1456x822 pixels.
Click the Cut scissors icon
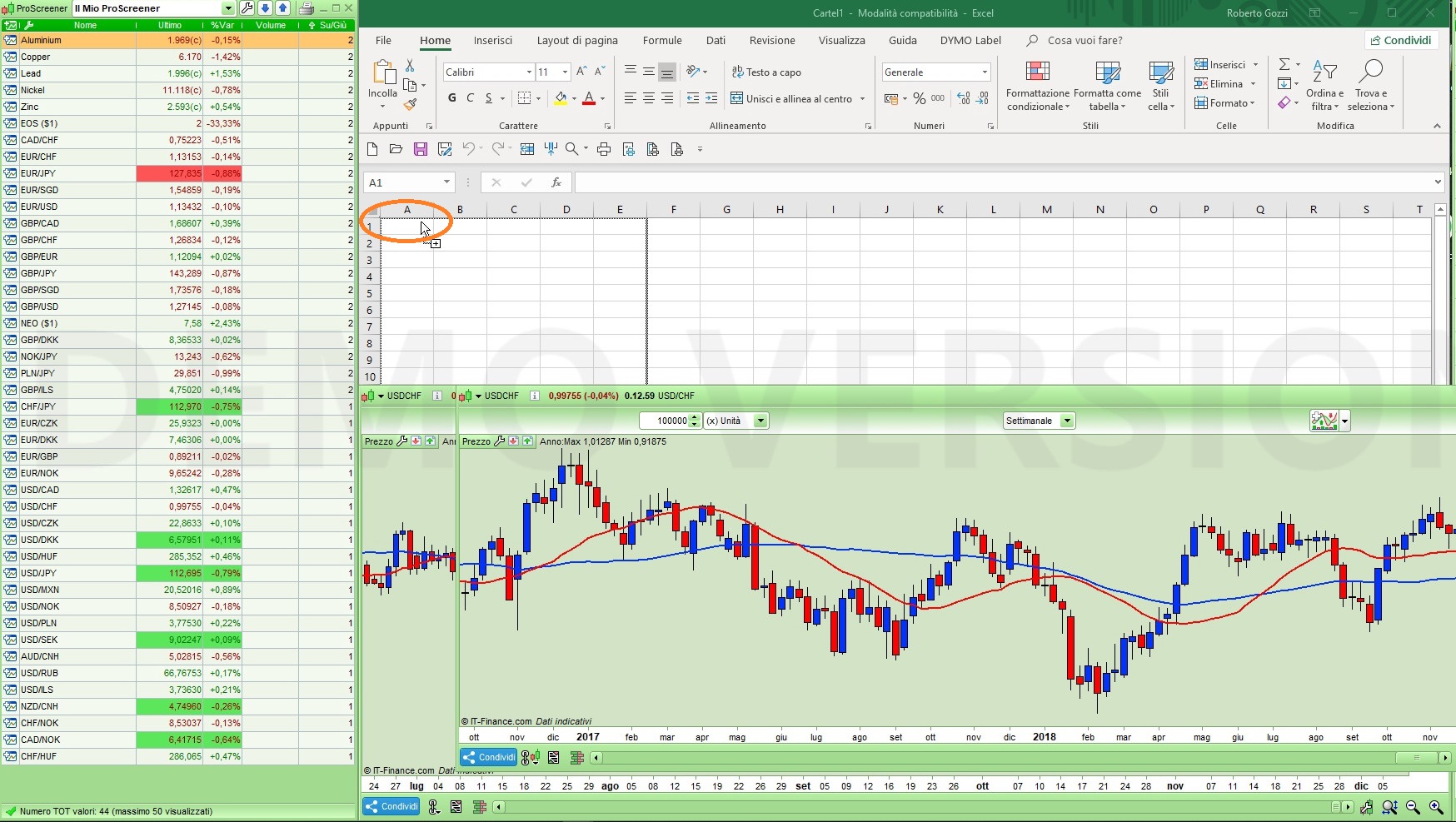[x=410, y=66]
